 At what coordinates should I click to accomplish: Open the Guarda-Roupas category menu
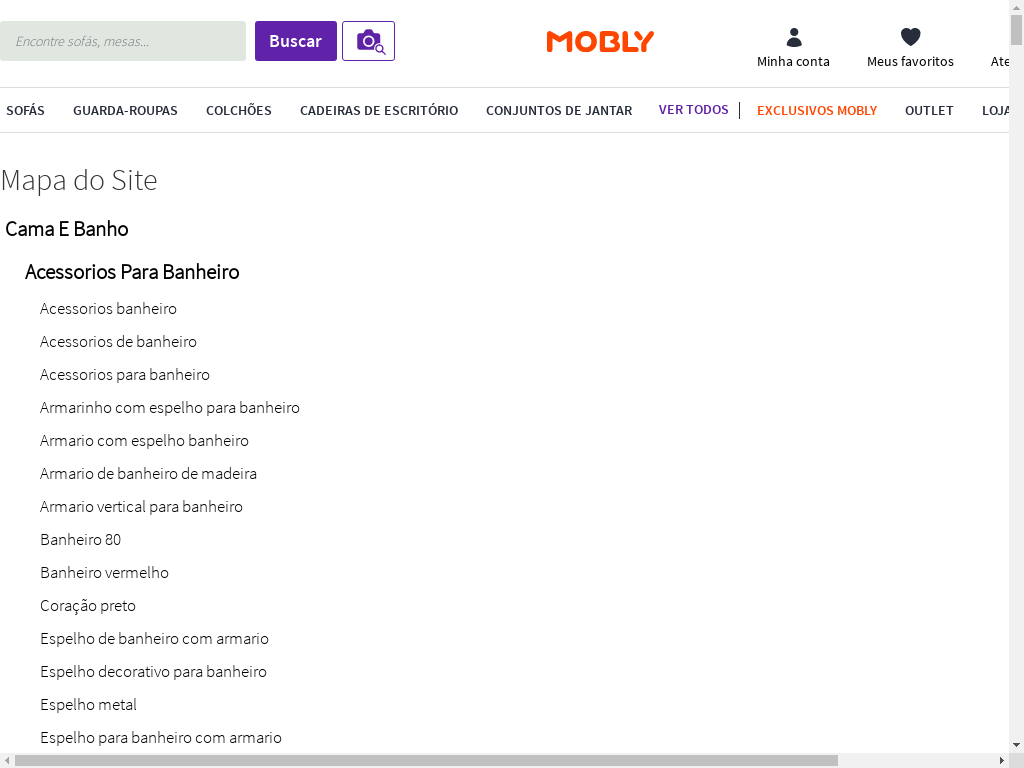click(x=125, y=111)
